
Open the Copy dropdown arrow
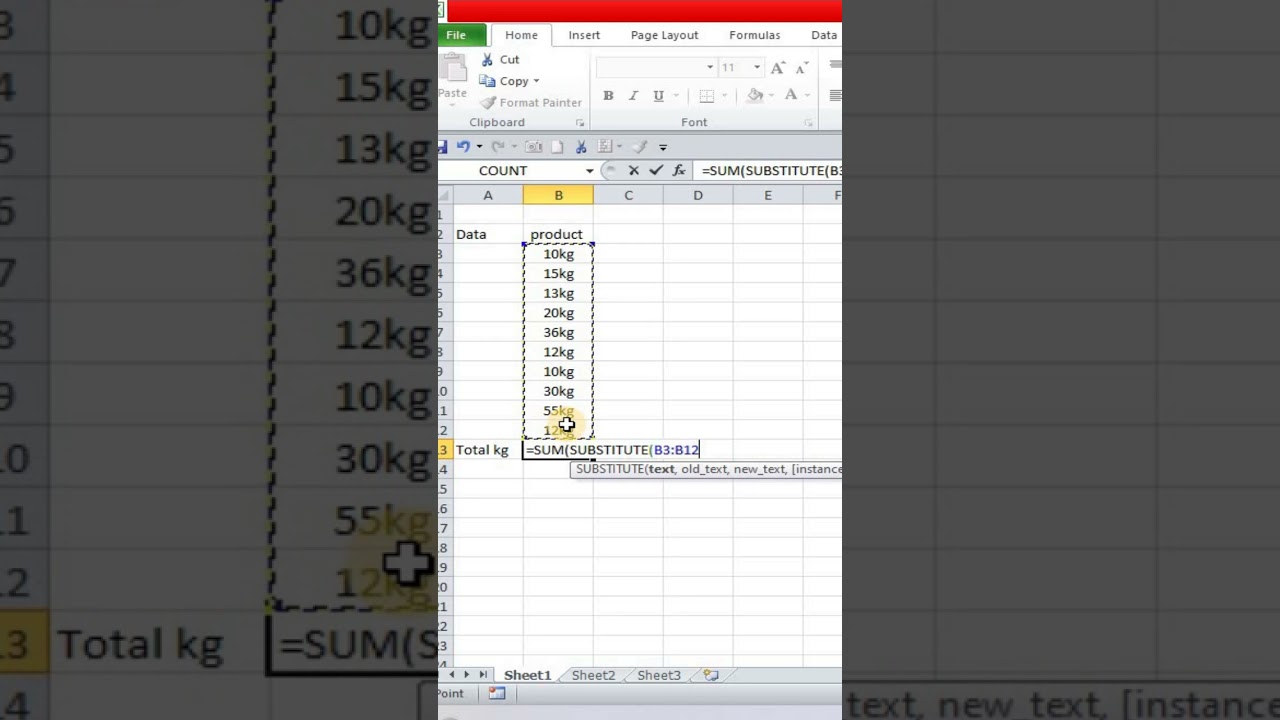(536, 81)
